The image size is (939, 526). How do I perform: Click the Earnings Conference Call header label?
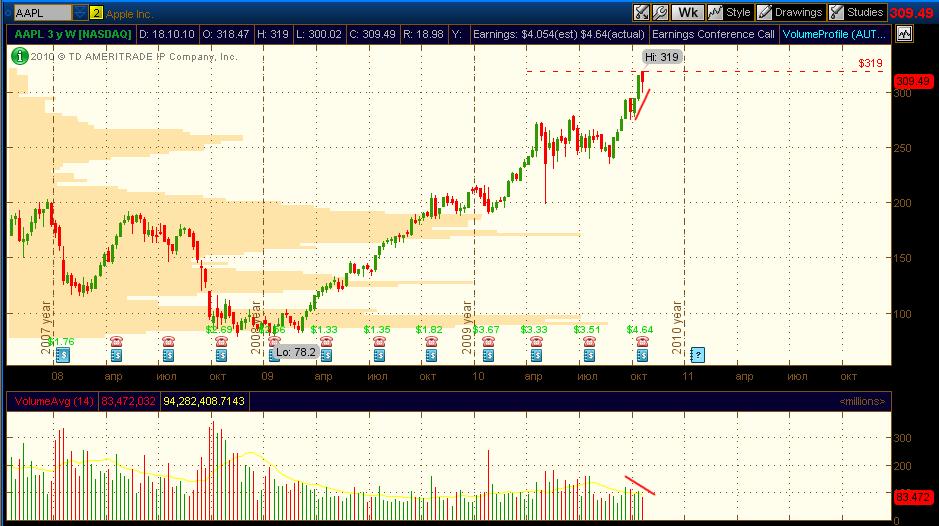713,34
